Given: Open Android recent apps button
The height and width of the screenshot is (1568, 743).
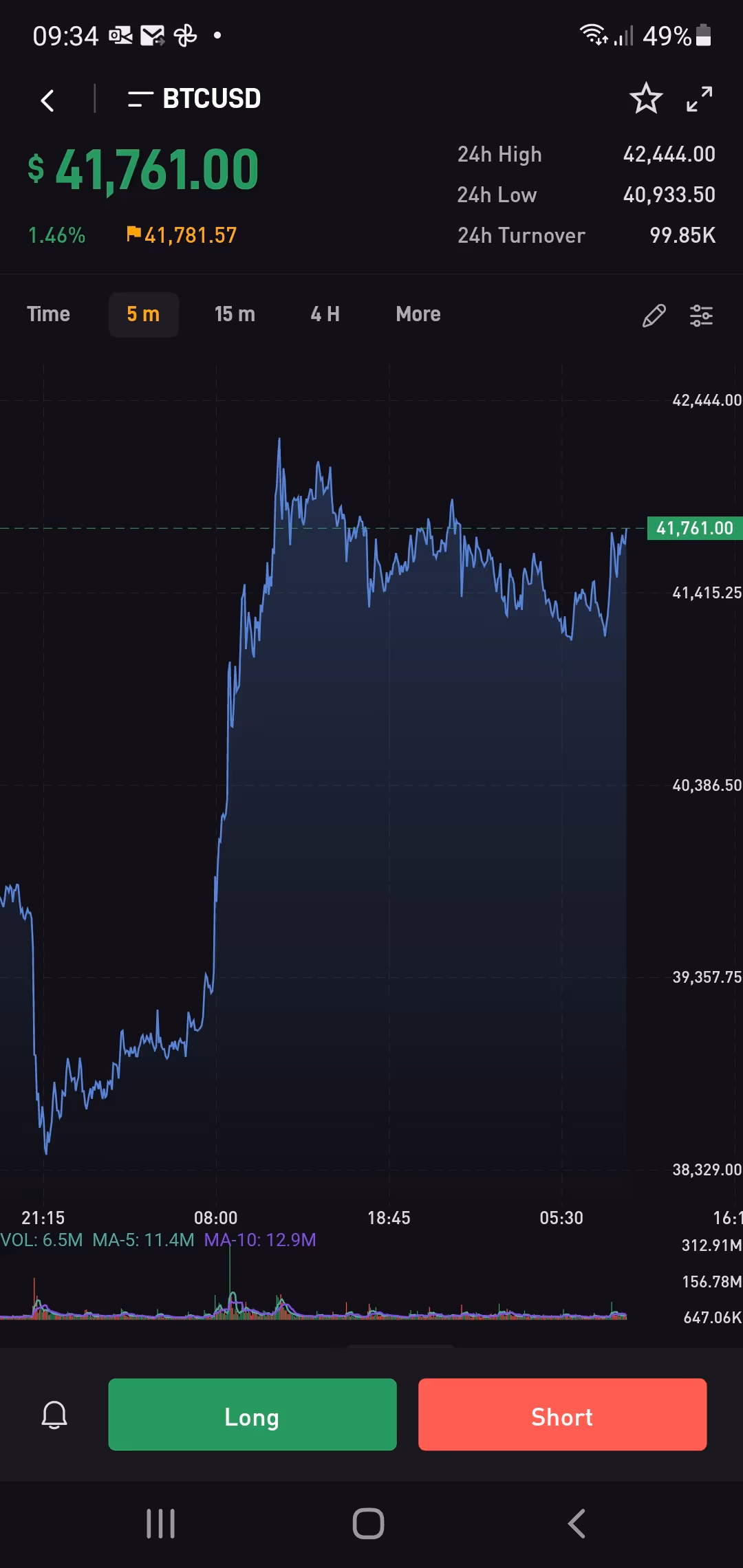Looking at the screenshot, I should [x=161, y=1524].
